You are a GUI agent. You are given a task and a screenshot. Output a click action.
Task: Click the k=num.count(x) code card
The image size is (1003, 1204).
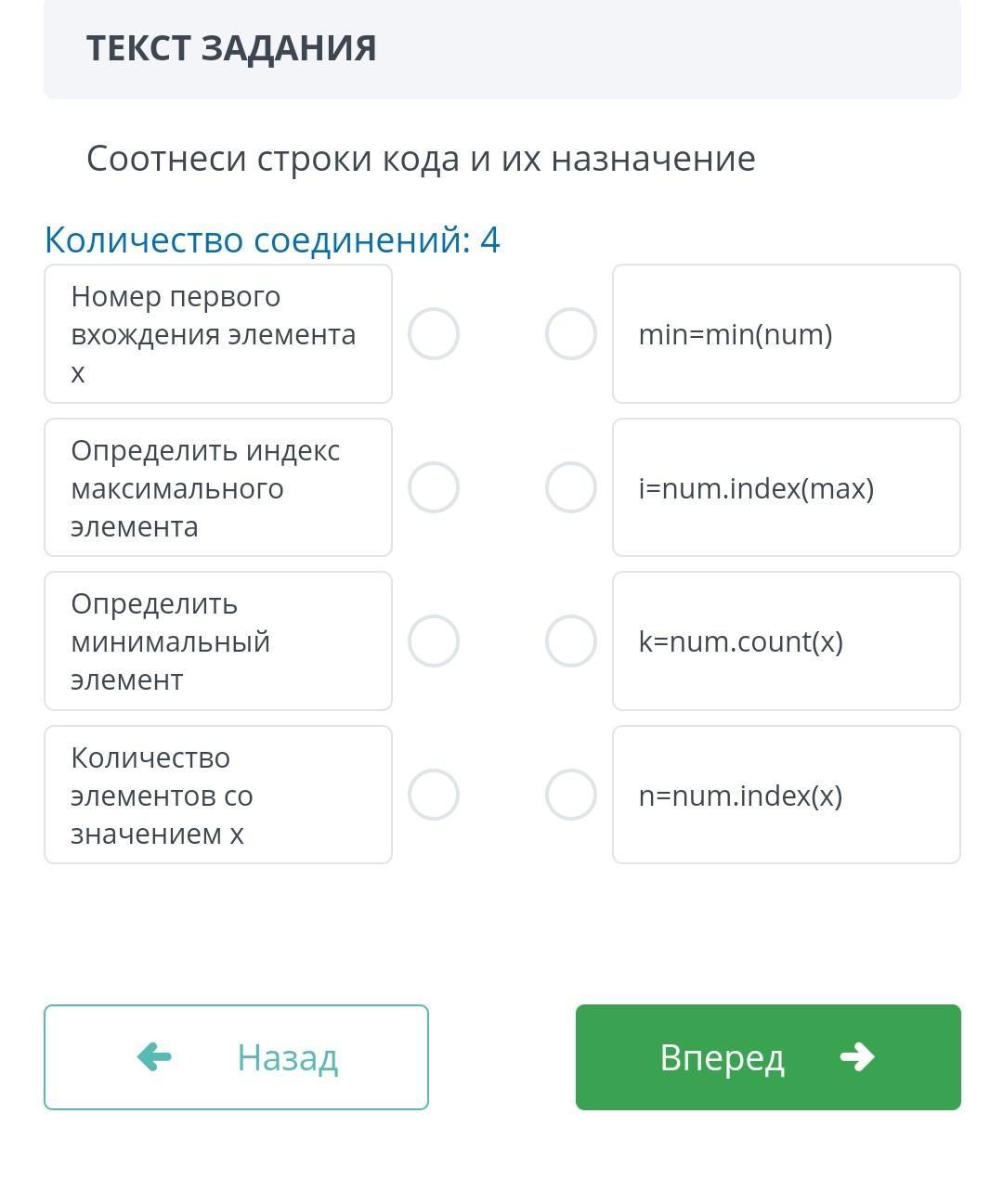click(x=786, y=641)
